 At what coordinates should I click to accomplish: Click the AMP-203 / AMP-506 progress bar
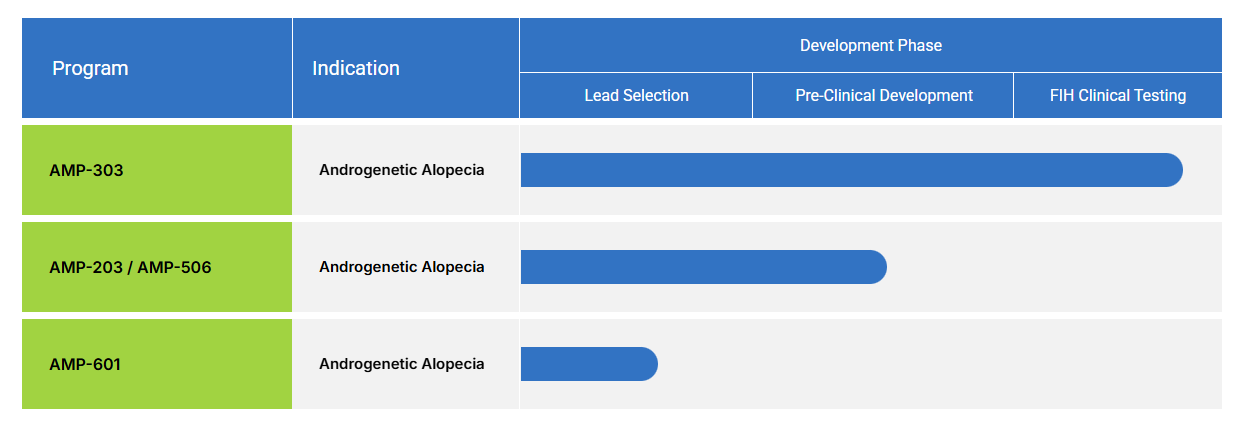(x=700, y=267)
